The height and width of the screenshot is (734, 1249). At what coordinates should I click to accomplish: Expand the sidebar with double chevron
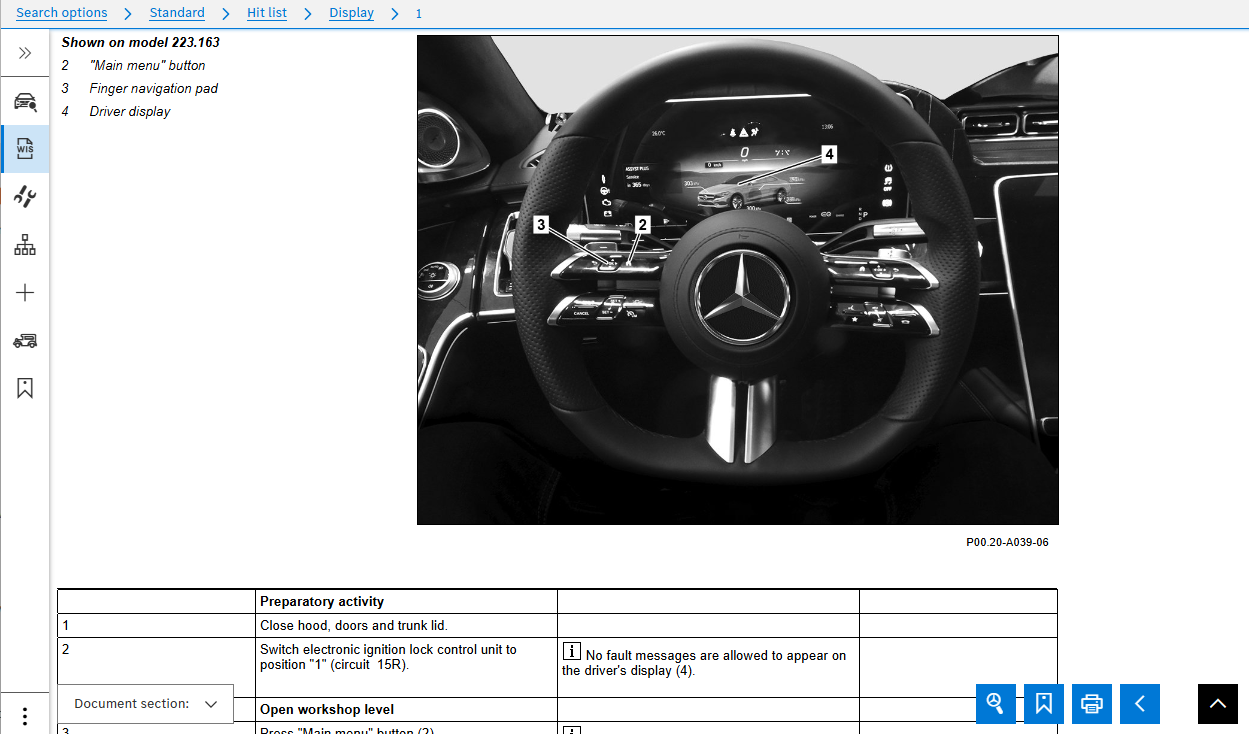25,53
